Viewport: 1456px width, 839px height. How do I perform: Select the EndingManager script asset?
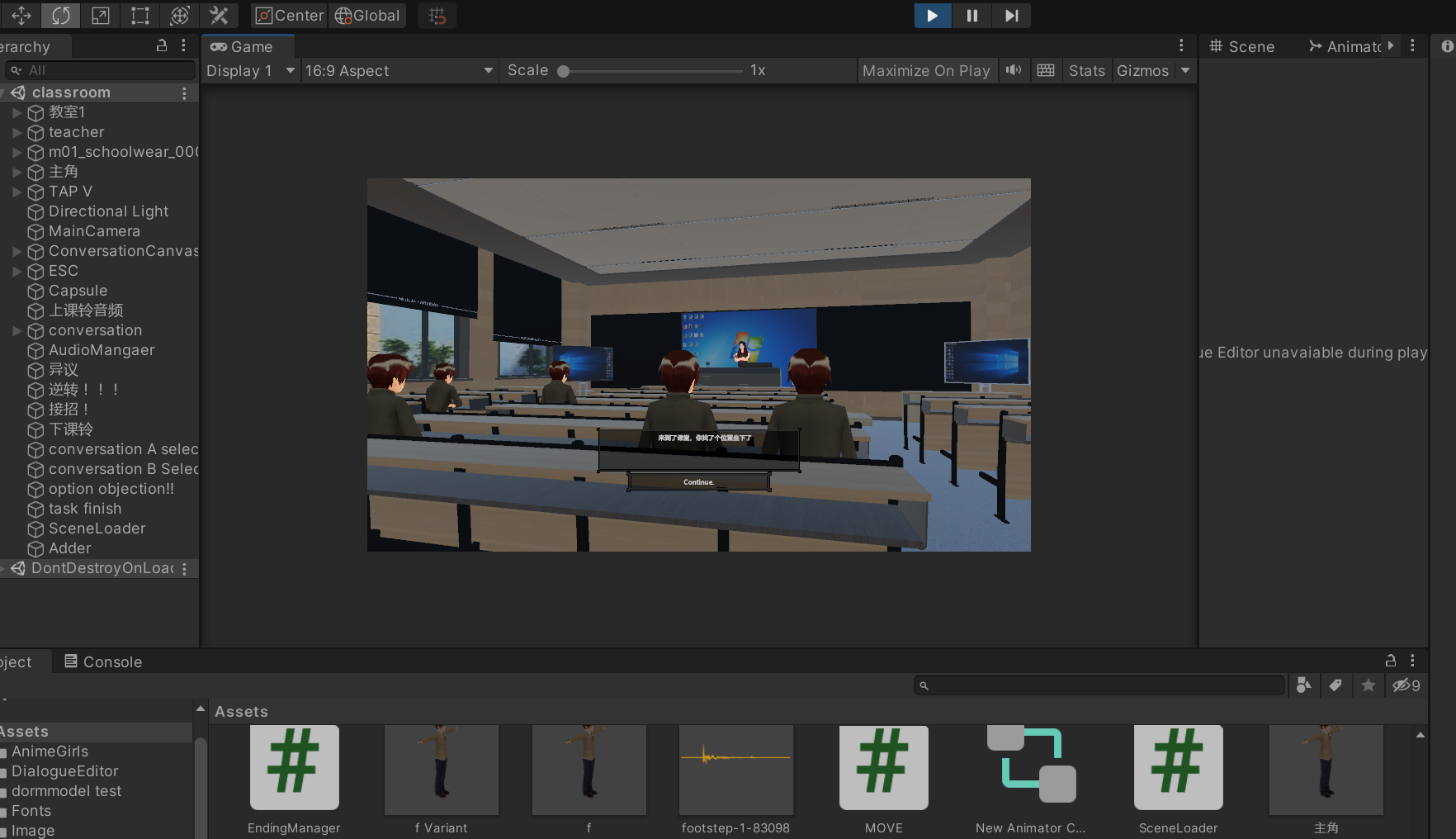[x=294, y=768]
